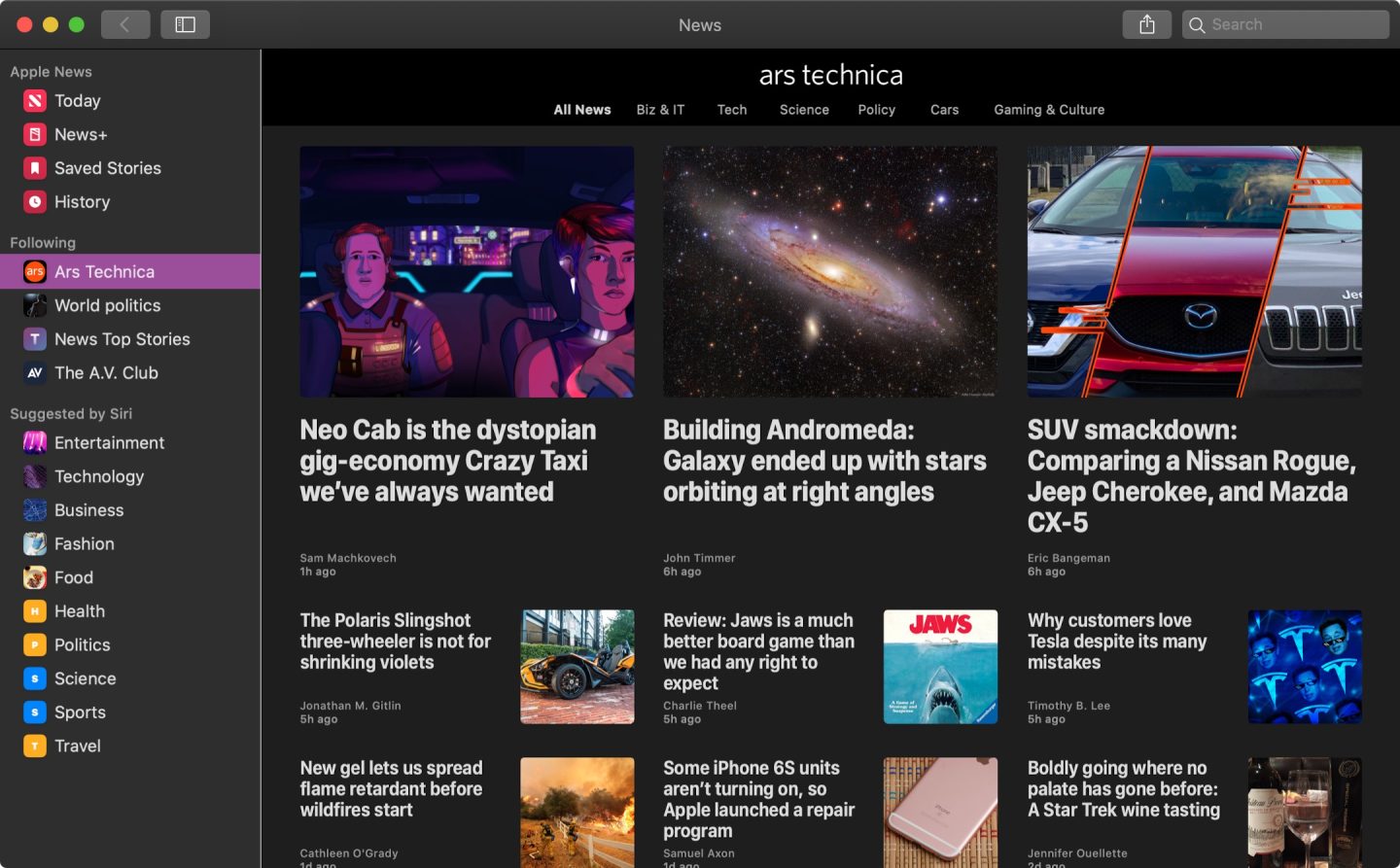1400x868 pixels.
Task: Click the Jaws board game thumbnail
Action: click(x=940, y=666)
